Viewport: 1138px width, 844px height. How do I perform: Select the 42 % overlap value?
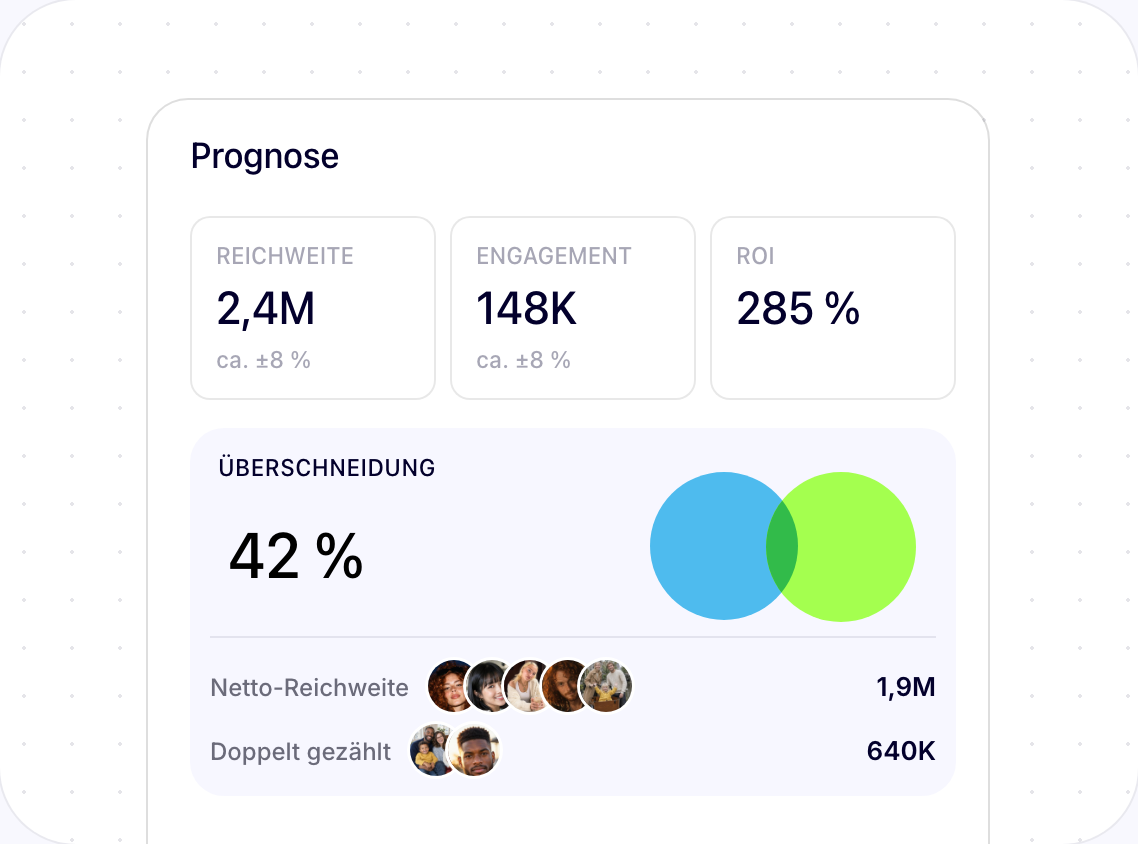tap(295, 557)
